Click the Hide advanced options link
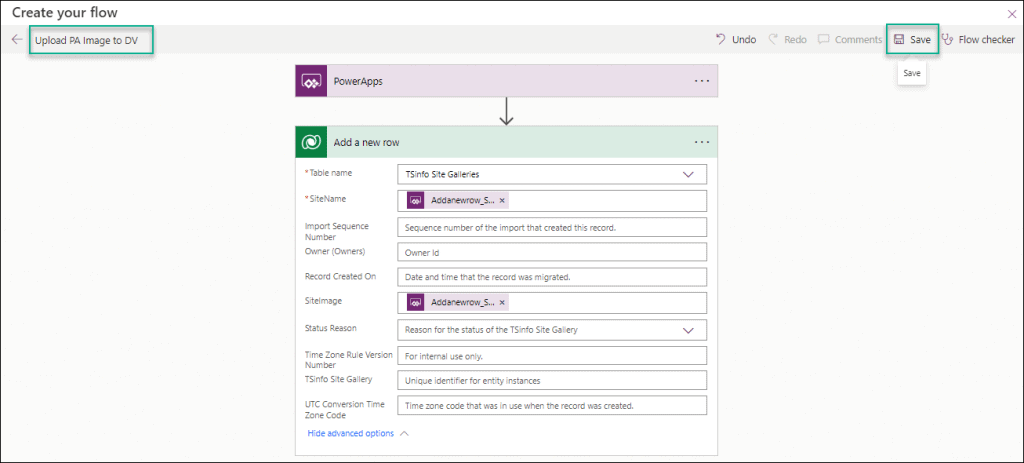 (x=350, y=433)
